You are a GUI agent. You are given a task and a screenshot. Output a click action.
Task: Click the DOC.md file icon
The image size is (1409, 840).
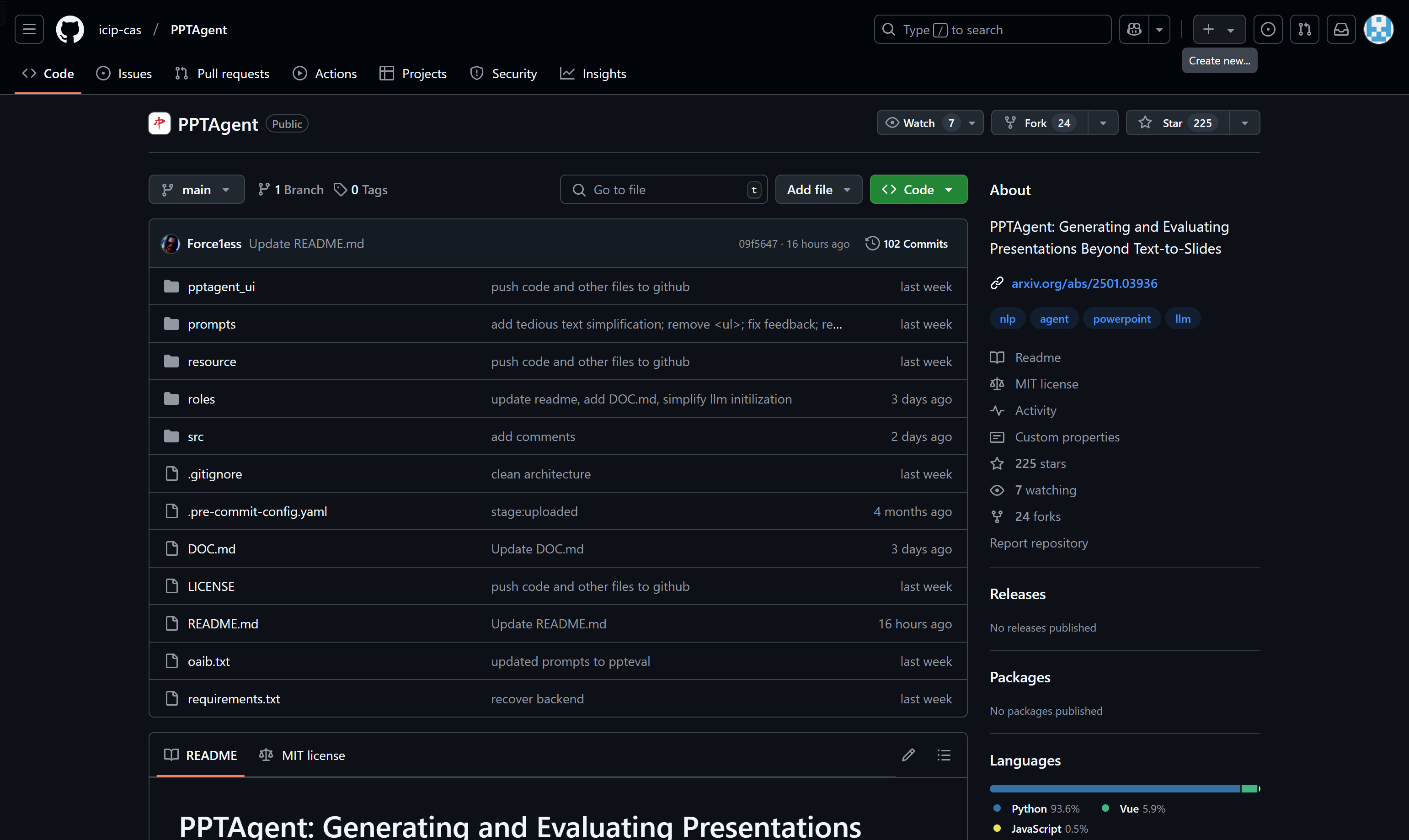pos(171,548)
